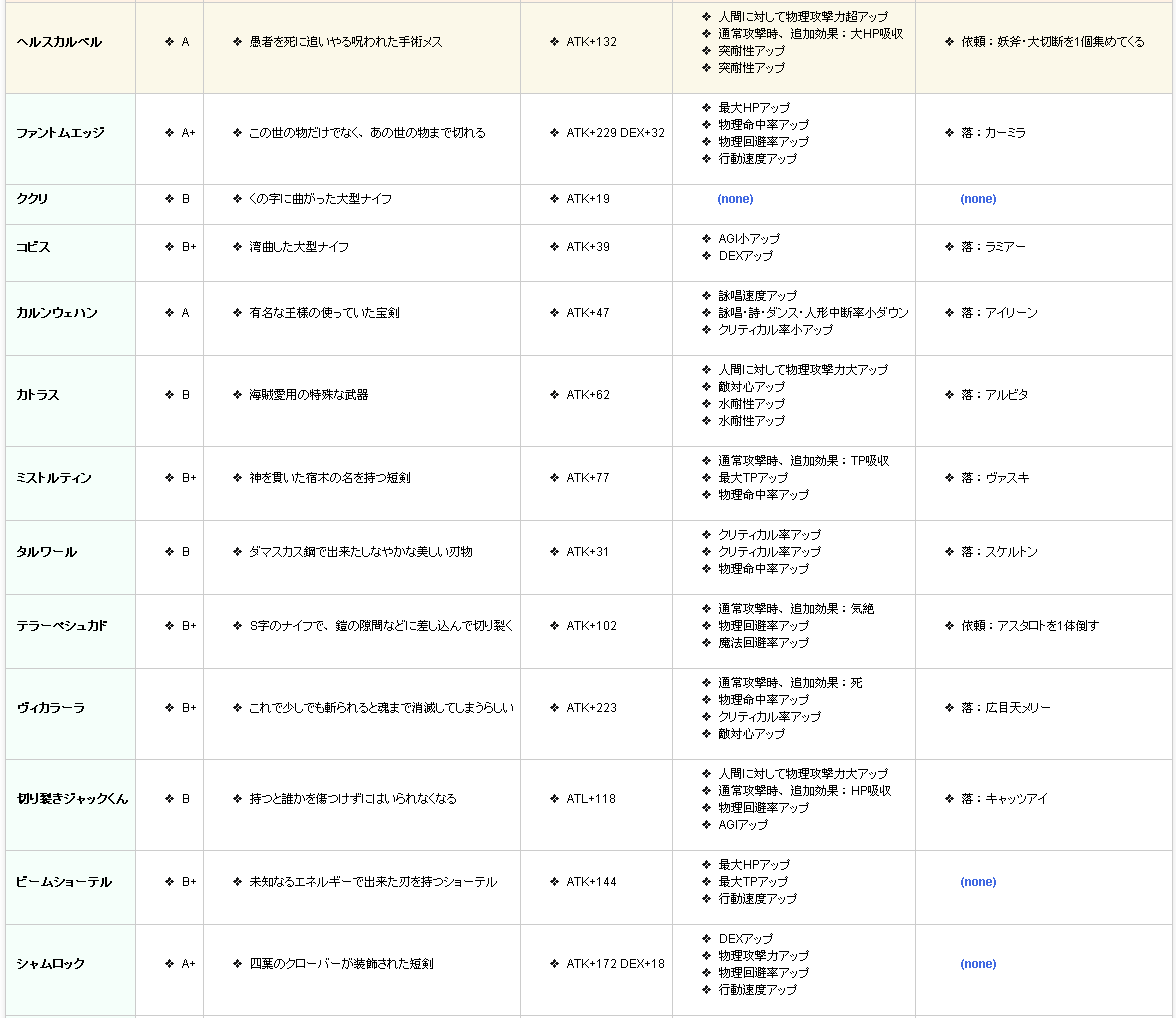Click the 依頼：アスタロトを1体倒す request text
The image size is (1176, 1018).
(1030, 626)
